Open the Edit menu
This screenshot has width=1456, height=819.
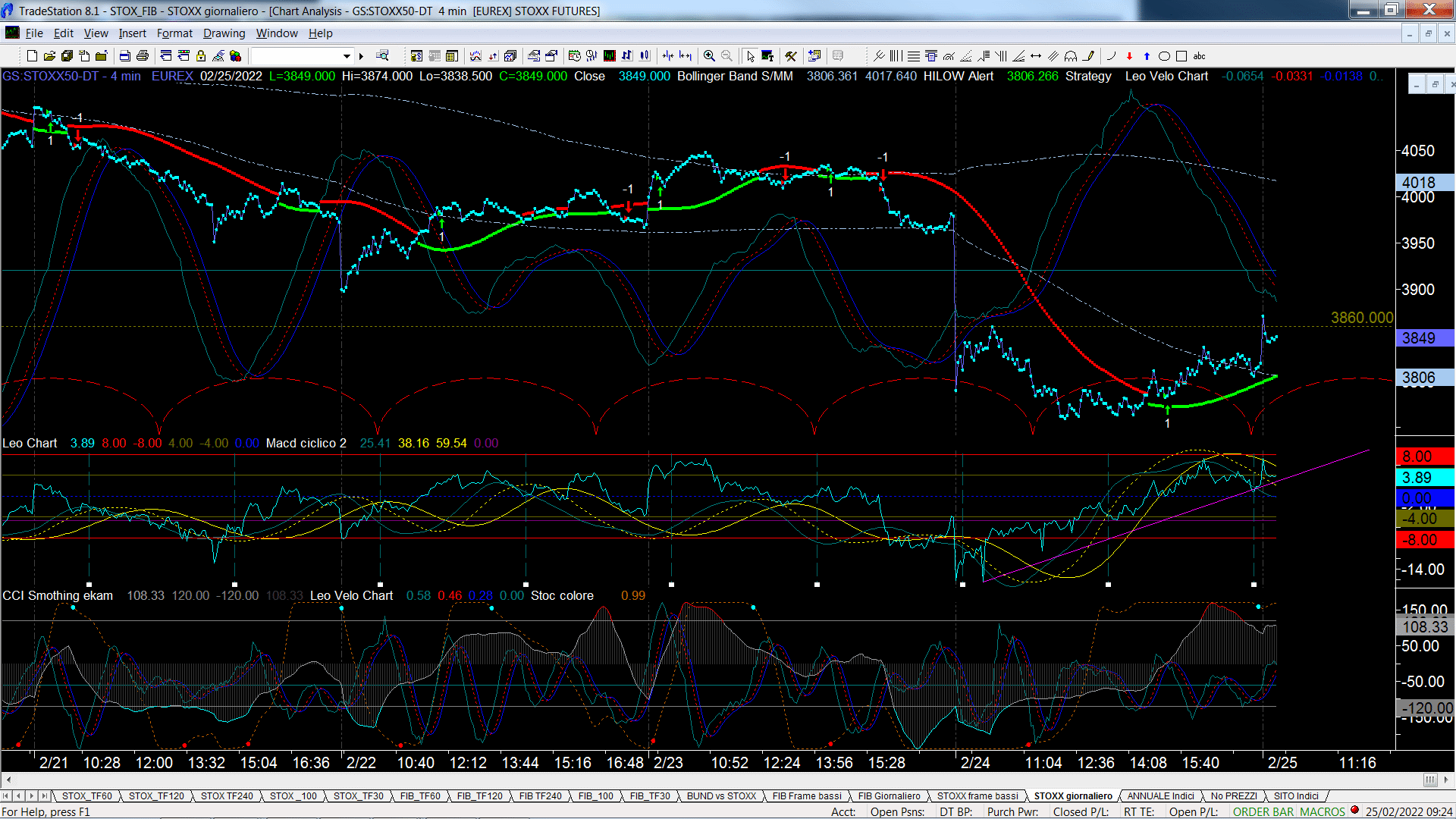(x=64, y=33)
